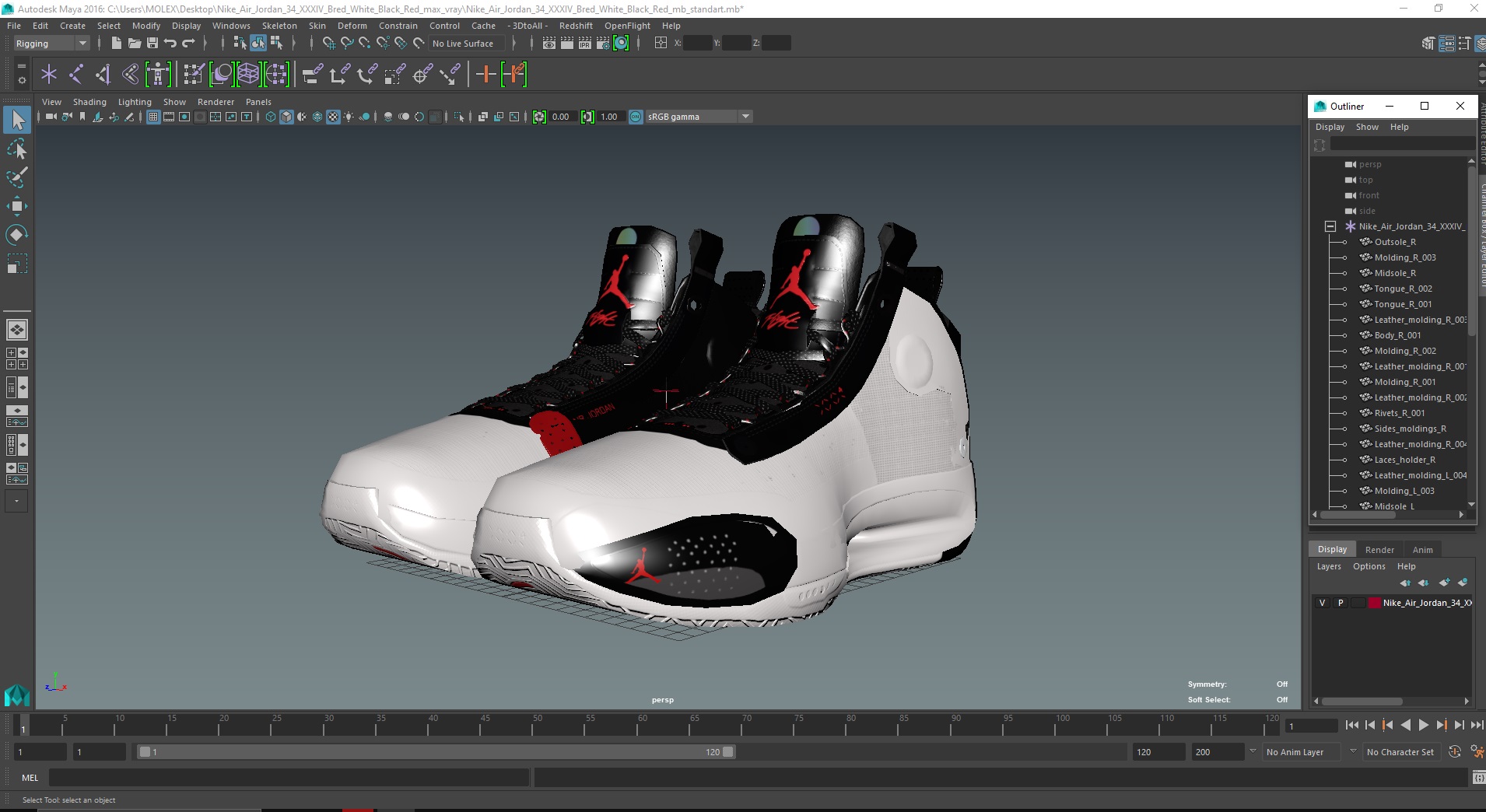
Task: Switch to single perspective pane layout
Action: (x=17, y=330)
